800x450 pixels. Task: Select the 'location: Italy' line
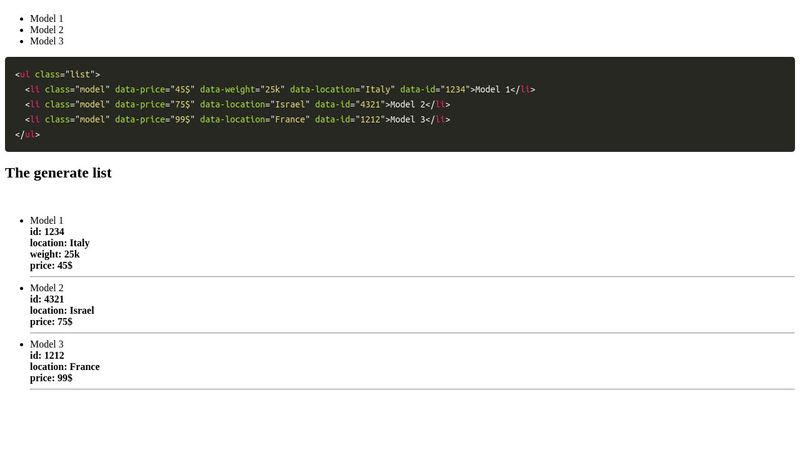pos(60,243)
